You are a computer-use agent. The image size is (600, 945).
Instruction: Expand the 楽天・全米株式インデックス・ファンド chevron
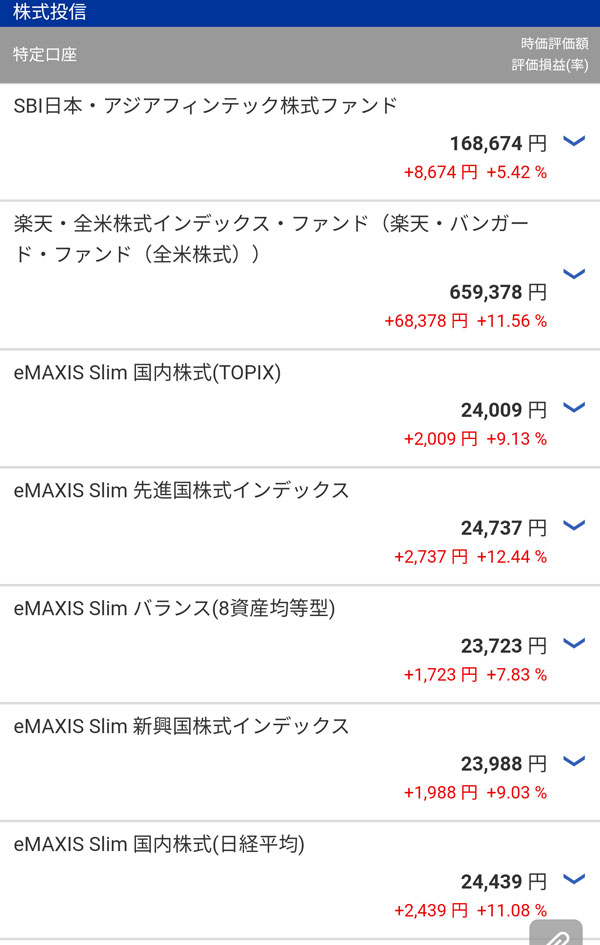574,273
